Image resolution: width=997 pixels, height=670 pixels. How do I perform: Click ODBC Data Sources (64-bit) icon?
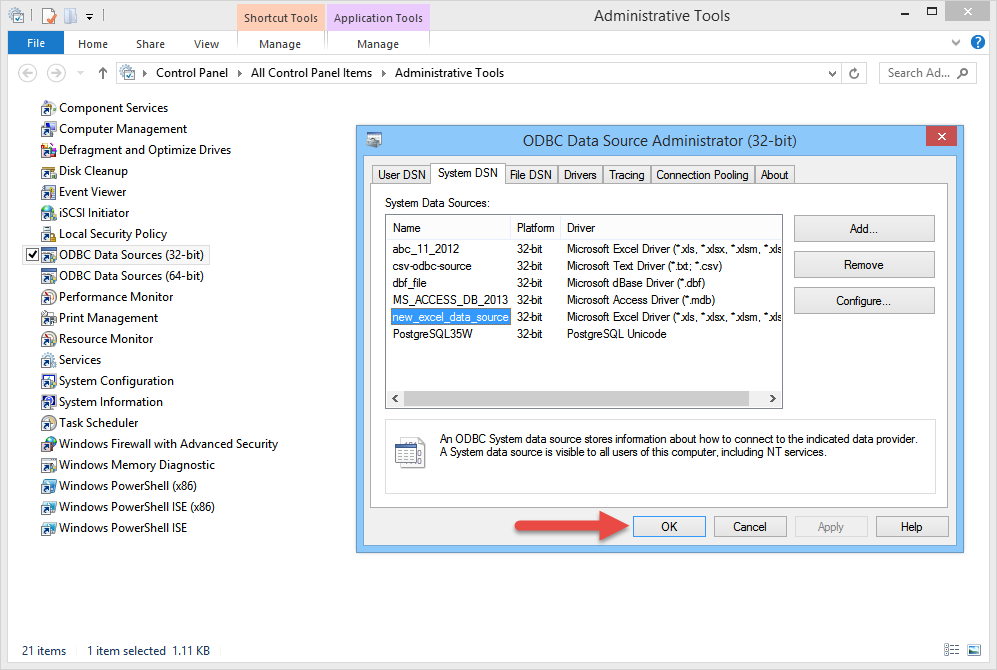click(x=48, y=276)
